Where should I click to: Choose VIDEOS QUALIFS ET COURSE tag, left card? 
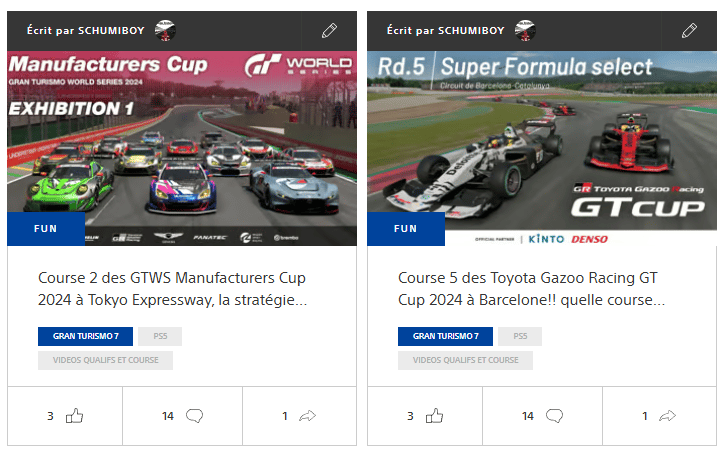[105, 360]
